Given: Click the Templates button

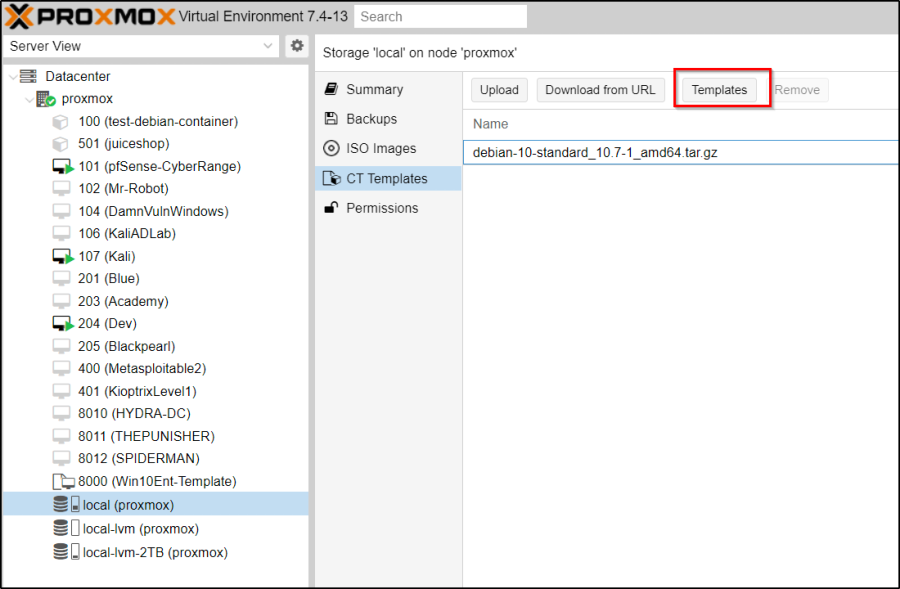Looking at the screenshot, I should [x=719, y=90].
